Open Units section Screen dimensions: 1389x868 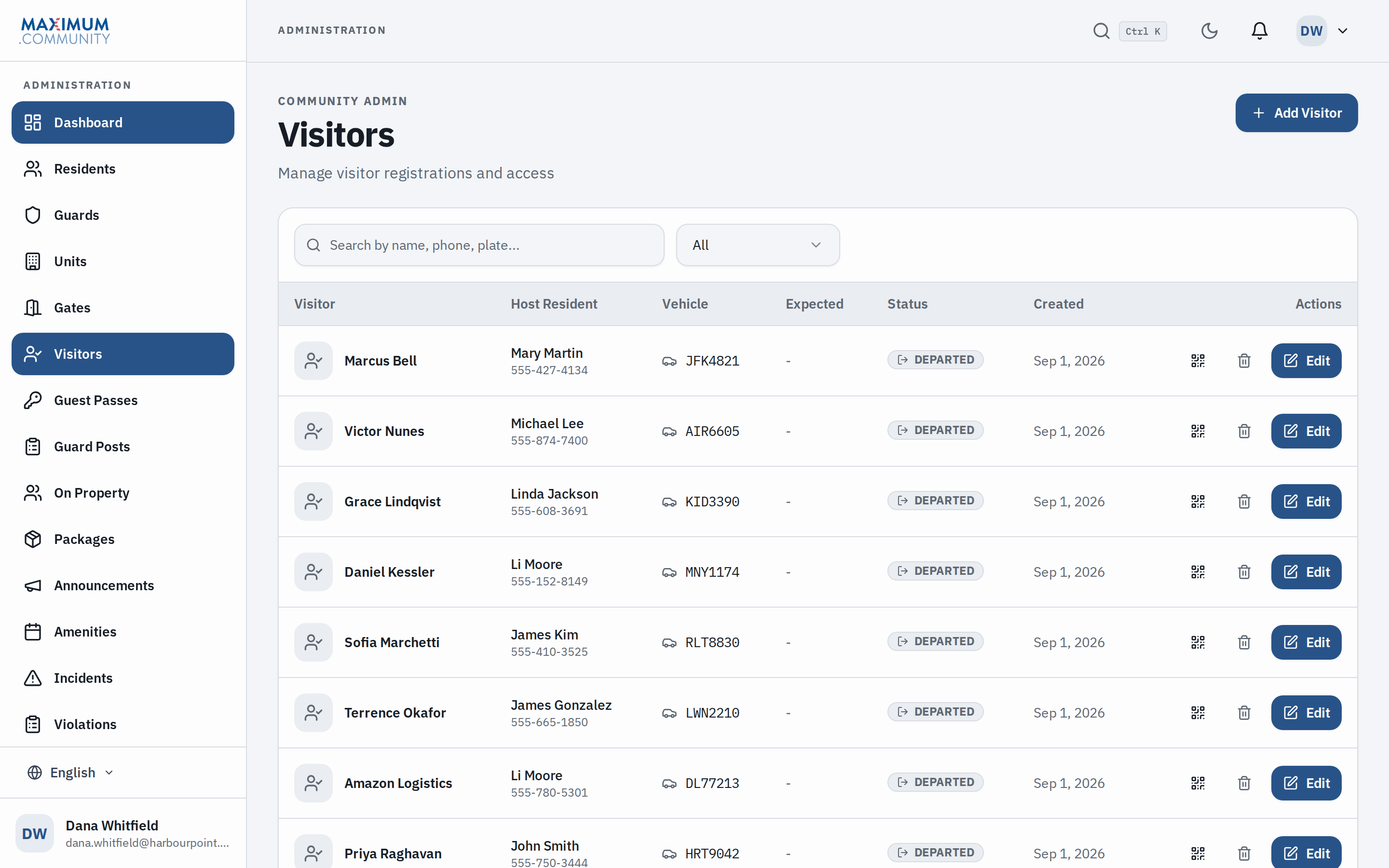coord(123,261)
